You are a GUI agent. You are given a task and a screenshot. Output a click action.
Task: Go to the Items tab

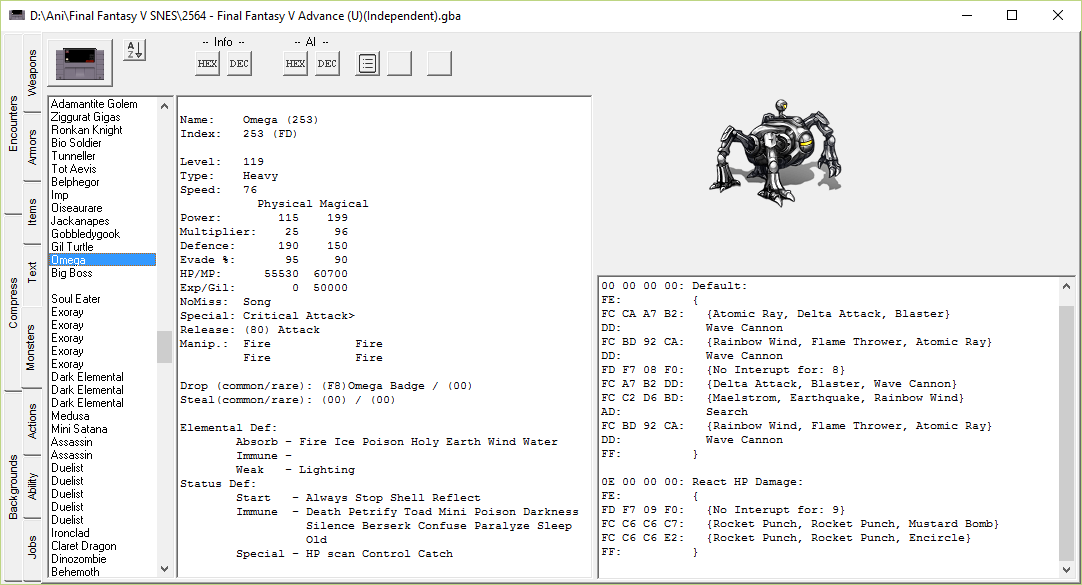click(32, 212)
